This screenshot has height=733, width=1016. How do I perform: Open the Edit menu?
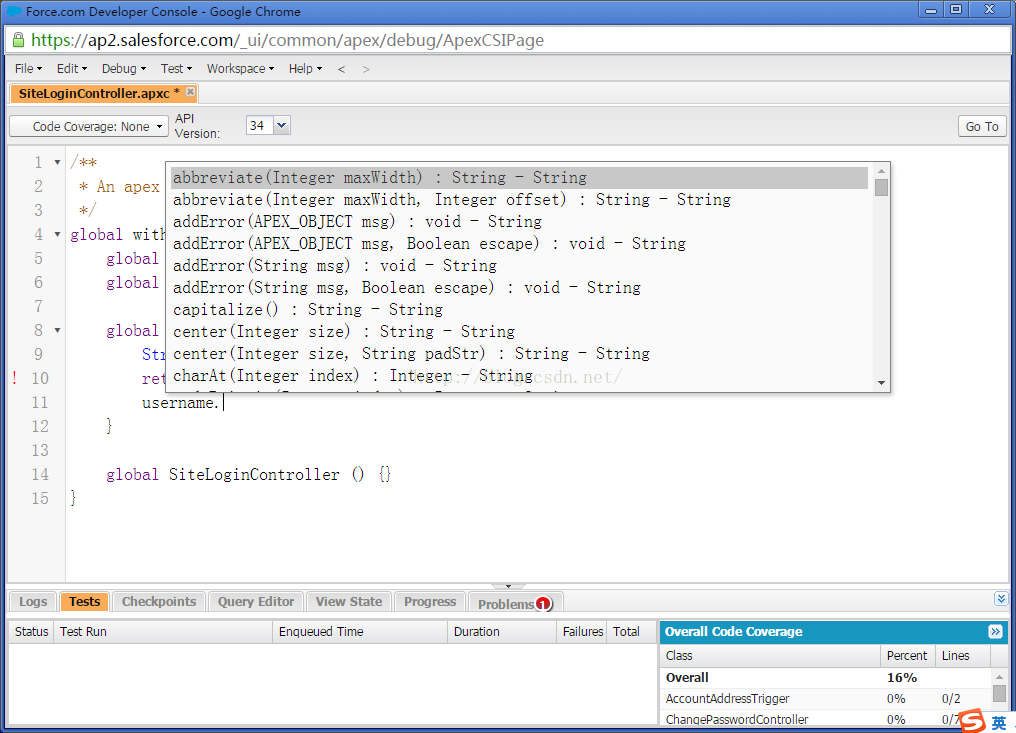[x=71, y=69]
